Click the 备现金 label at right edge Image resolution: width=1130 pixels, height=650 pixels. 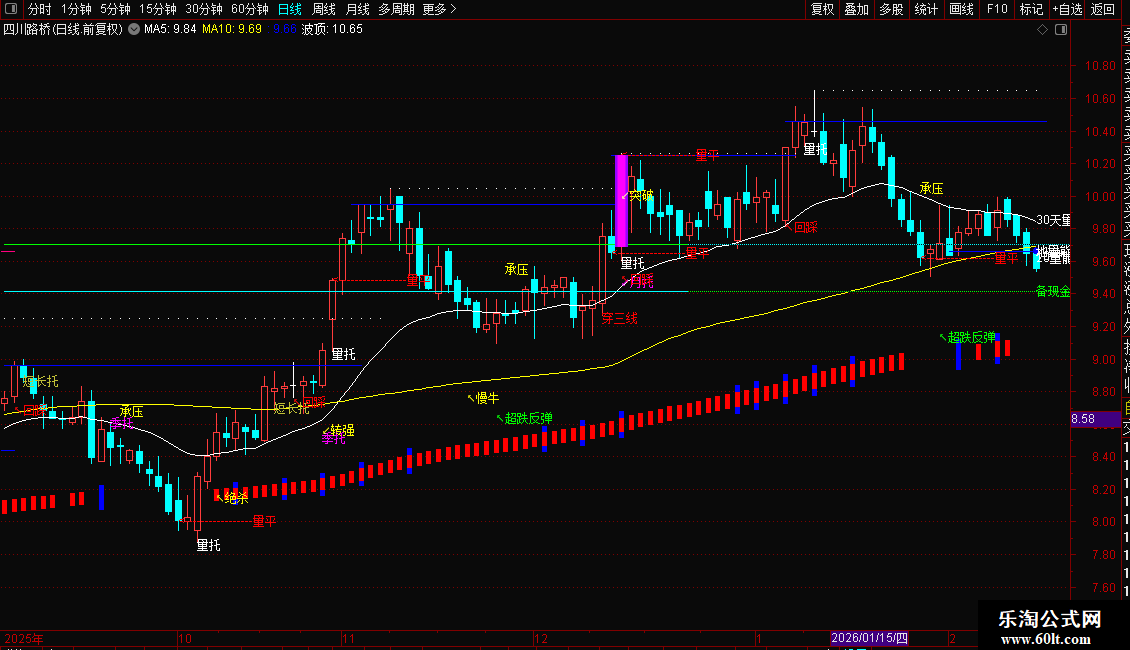tap(1053, 291)
